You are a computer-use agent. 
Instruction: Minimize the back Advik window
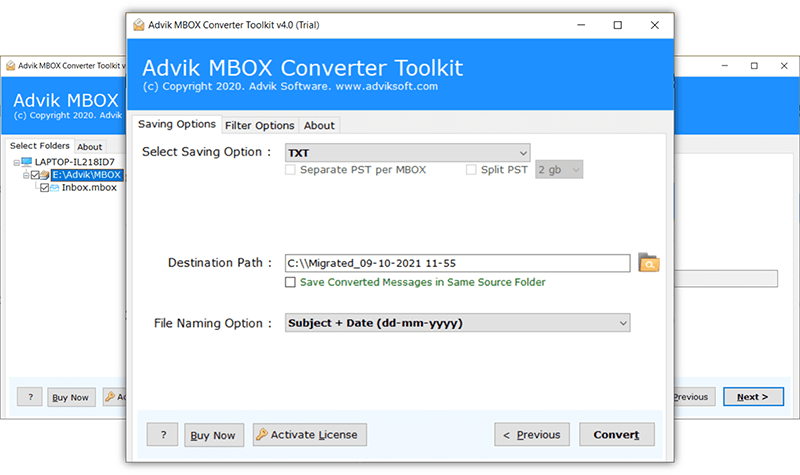tap(724, 66)
